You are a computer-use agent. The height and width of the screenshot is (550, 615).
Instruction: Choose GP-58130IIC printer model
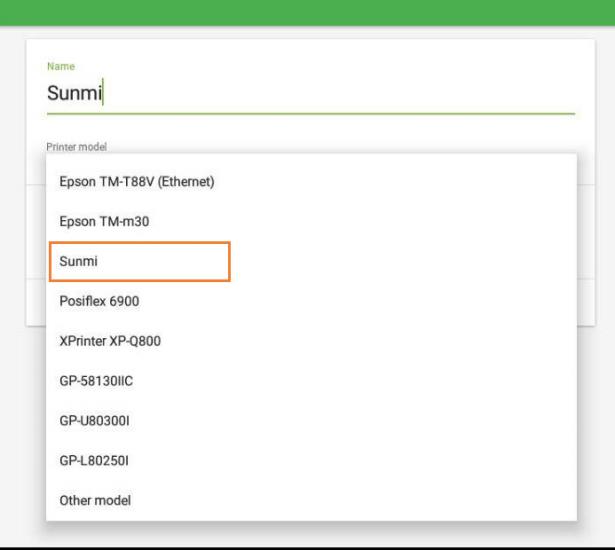[311, 381]
